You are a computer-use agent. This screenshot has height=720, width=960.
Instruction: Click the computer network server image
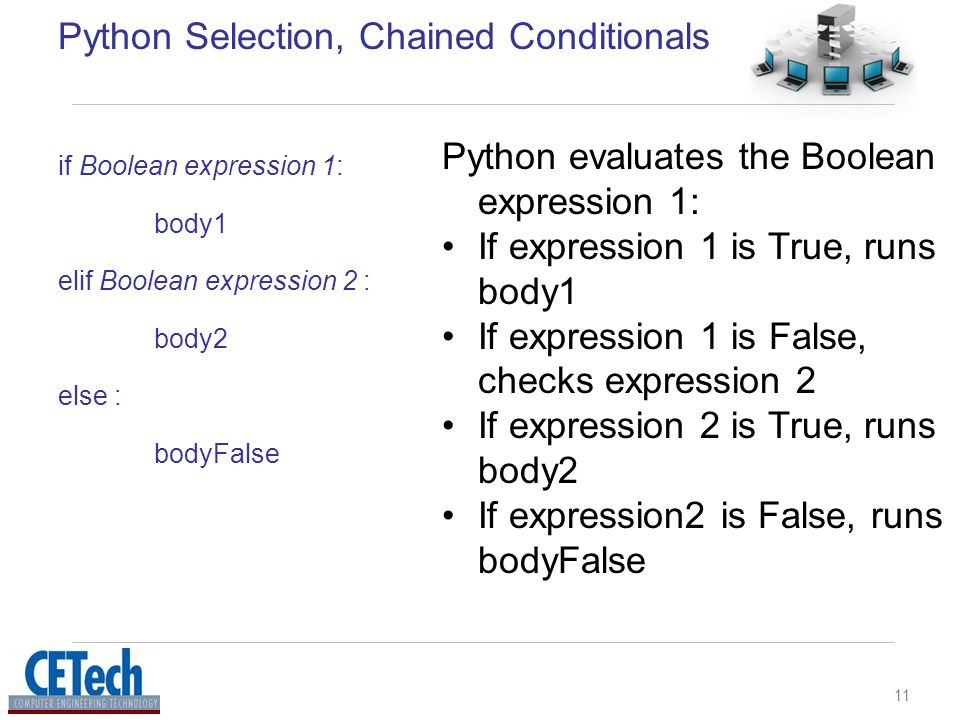click(x=833, y=50)
